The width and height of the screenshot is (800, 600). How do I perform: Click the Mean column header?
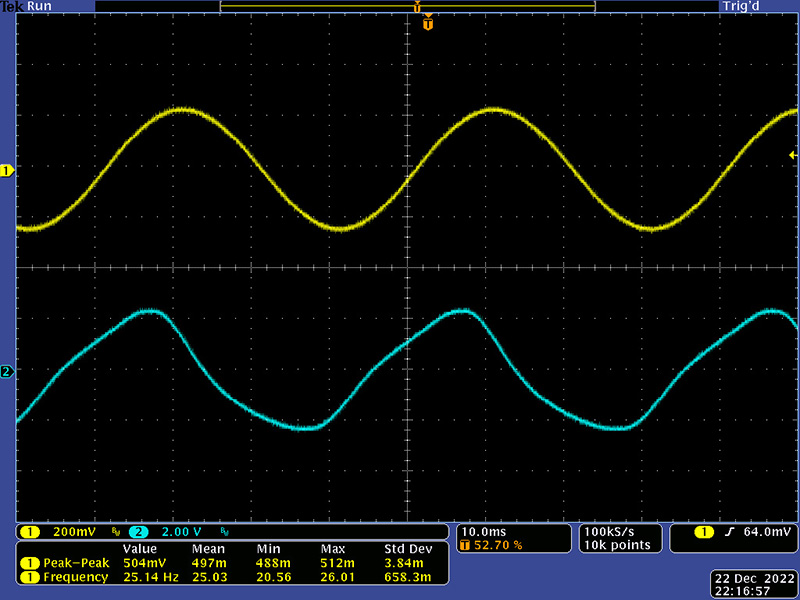click(x=208, y=550)
